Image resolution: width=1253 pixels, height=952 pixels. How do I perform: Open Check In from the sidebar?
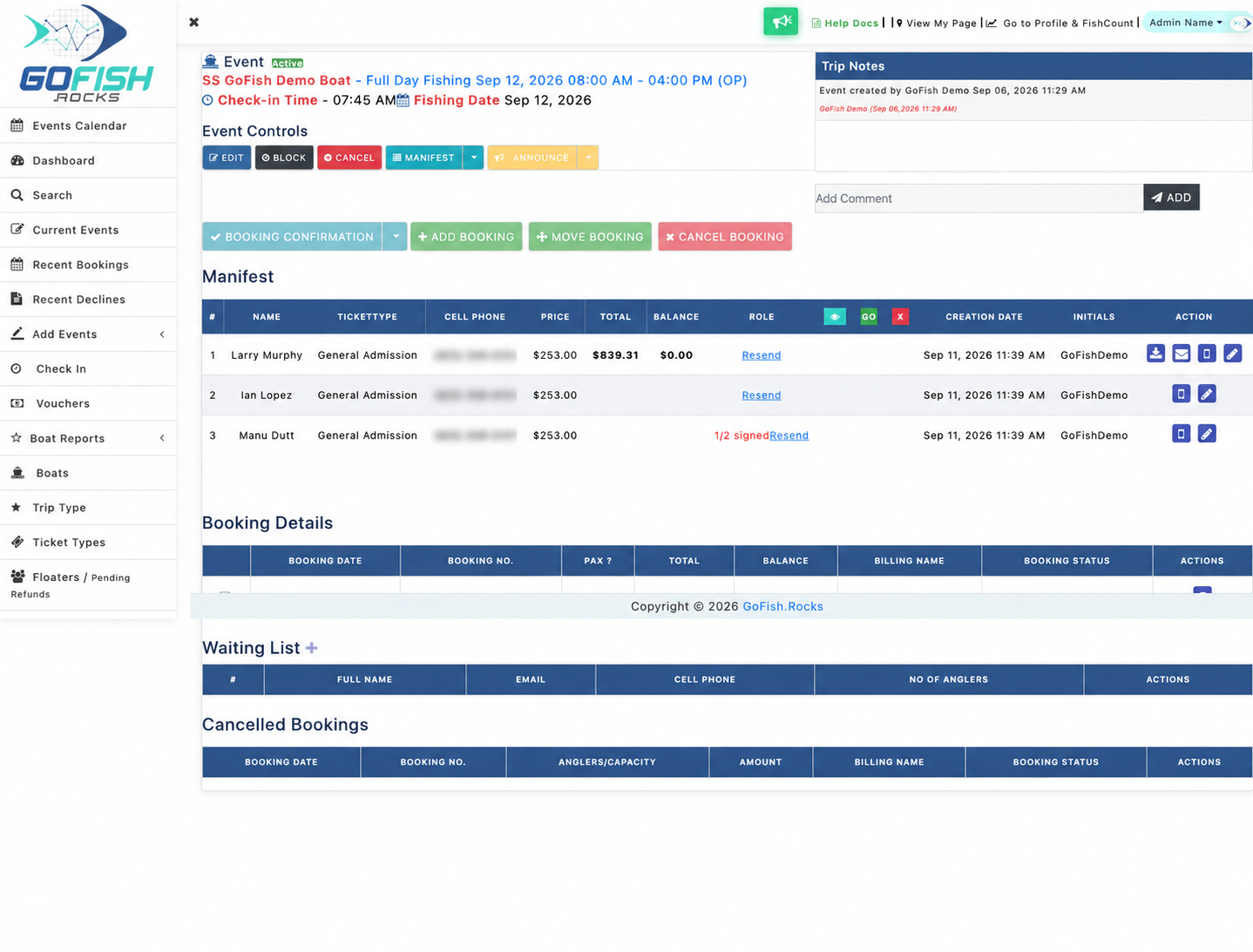pos(88,368)
